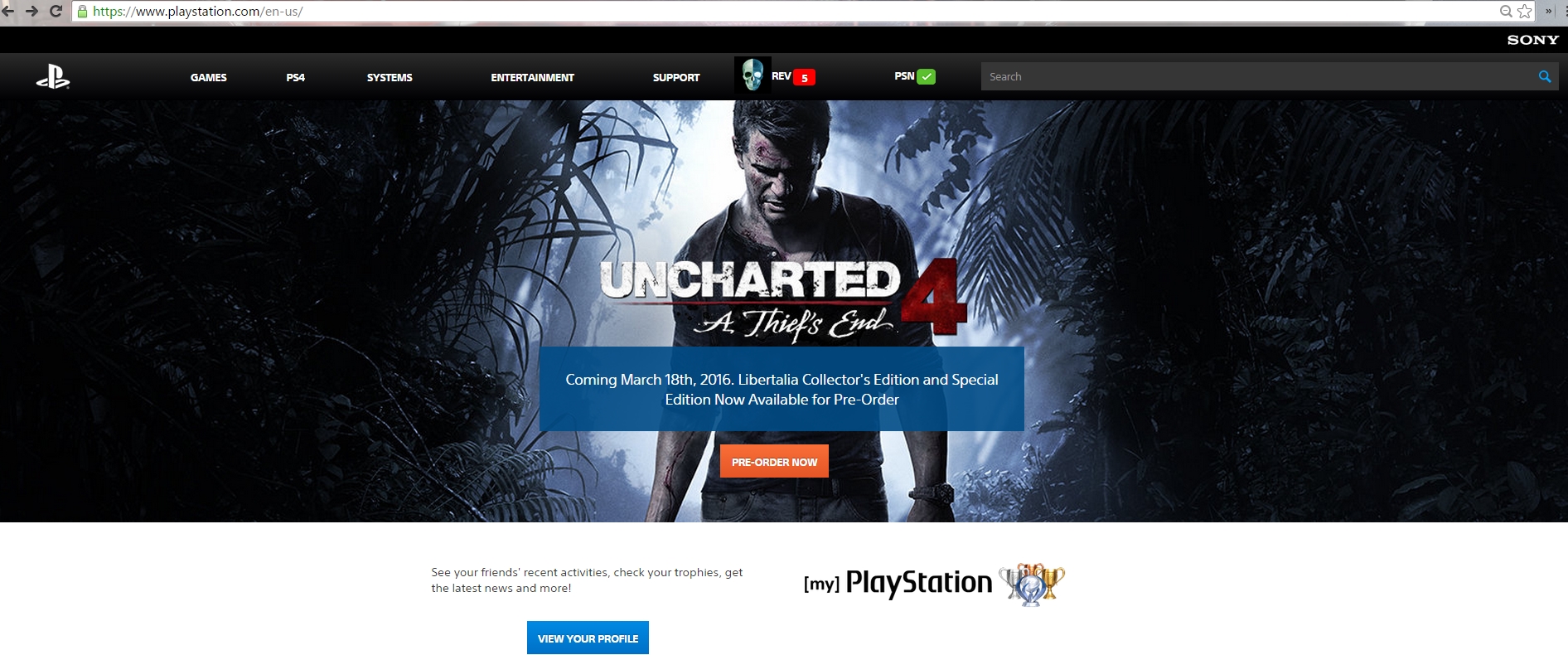Click the Uncharted 4 title logo
Screen dimensions: 1568x655
tap(783, 300)
